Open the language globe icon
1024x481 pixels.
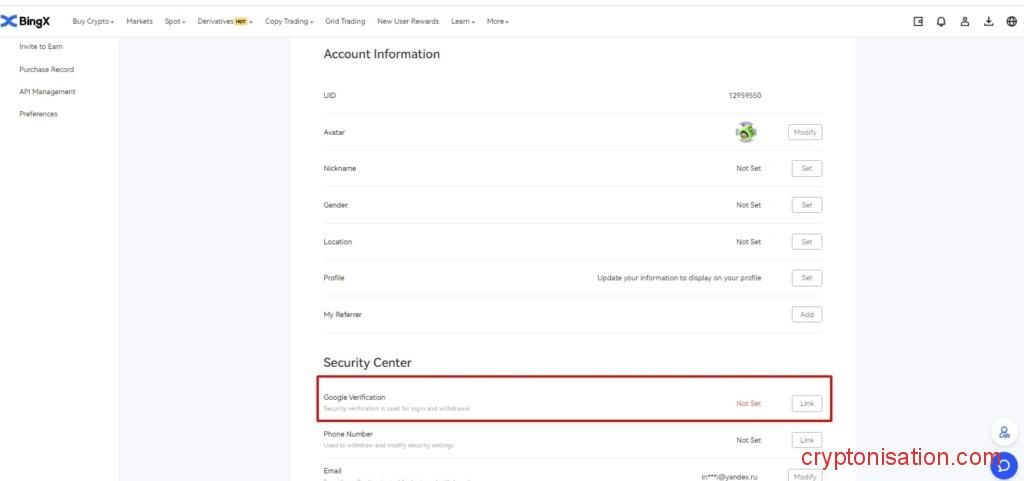1011,21
